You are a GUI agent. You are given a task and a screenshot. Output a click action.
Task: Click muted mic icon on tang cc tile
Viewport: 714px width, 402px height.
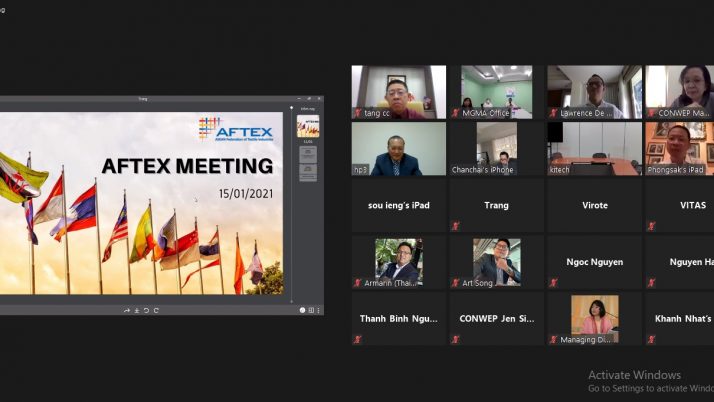click(x=358, y=113)
